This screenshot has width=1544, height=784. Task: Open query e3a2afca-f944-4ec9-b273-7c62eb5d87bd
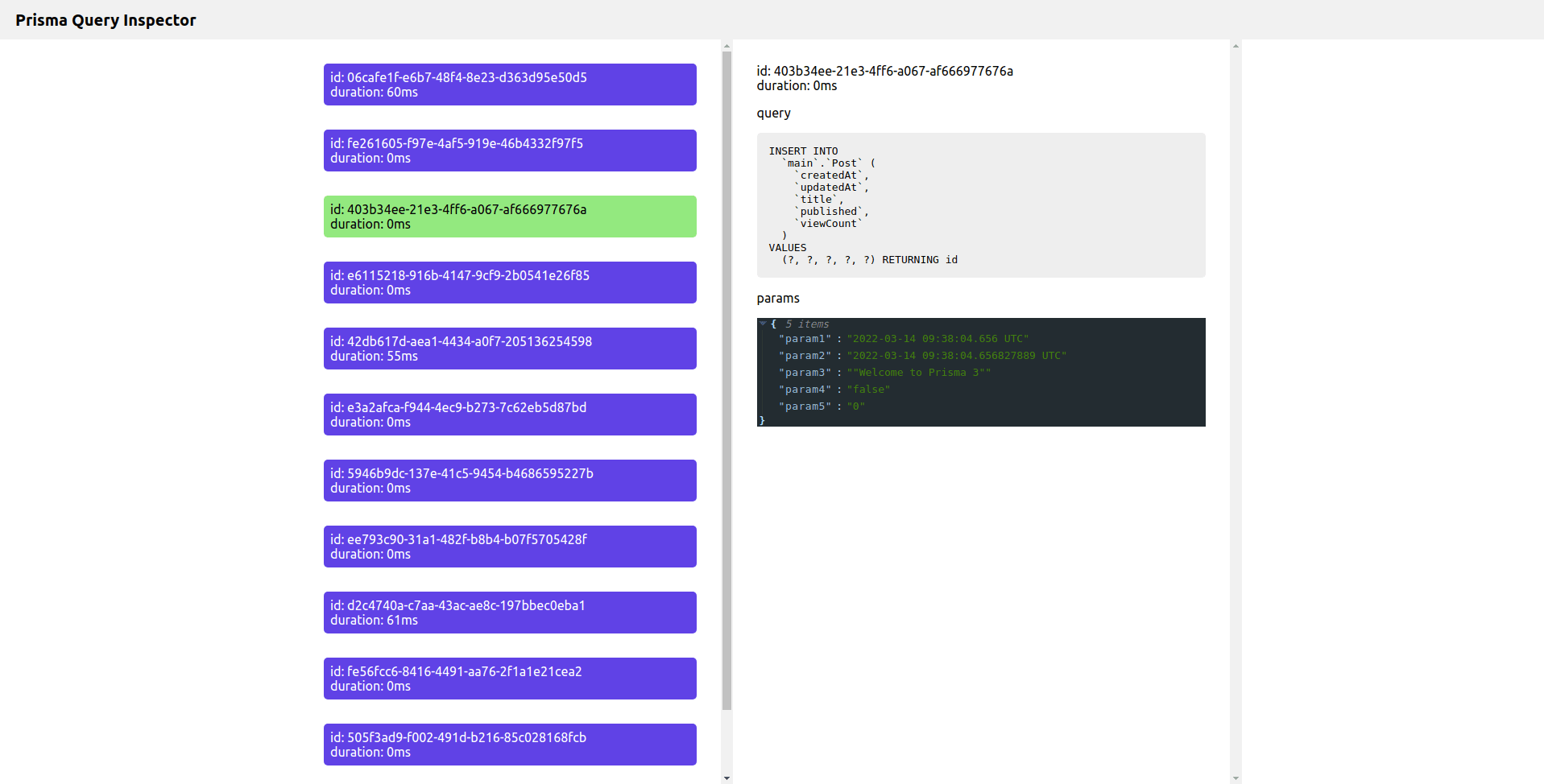point(510,415)
